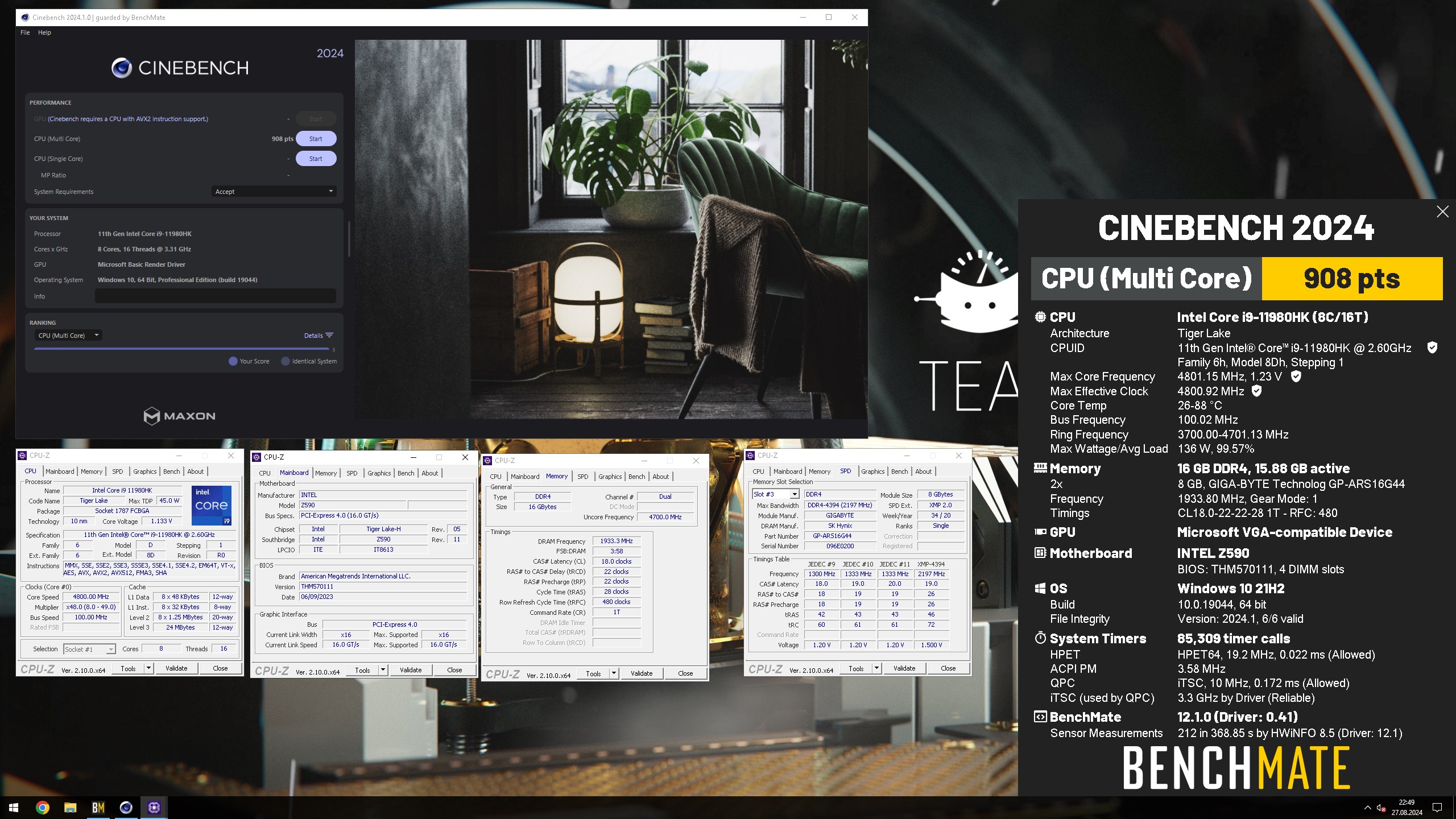Open Tools dropdown arrow in CPU-Z CPU window
Image resolution: width=1456 pixels, height=819 pixels.
coord(149,668)
